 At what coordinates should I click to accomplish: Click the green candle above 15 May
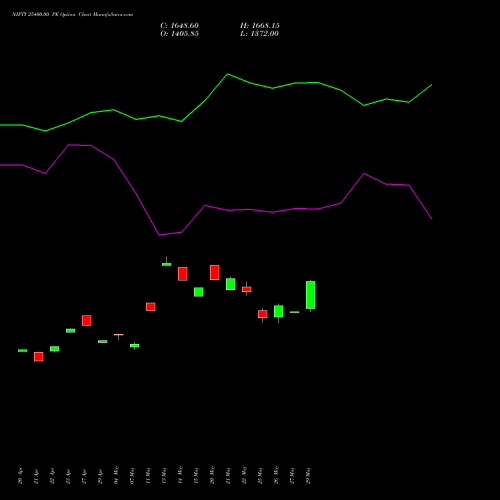tap(199, 292)
